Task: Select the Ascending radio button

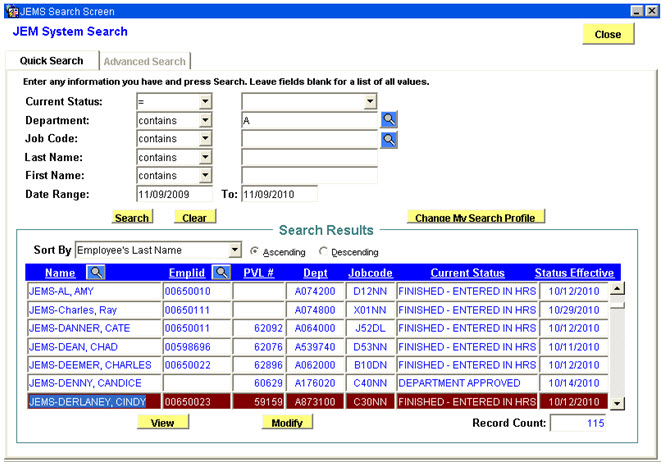Action: click(x=254, y=251)
